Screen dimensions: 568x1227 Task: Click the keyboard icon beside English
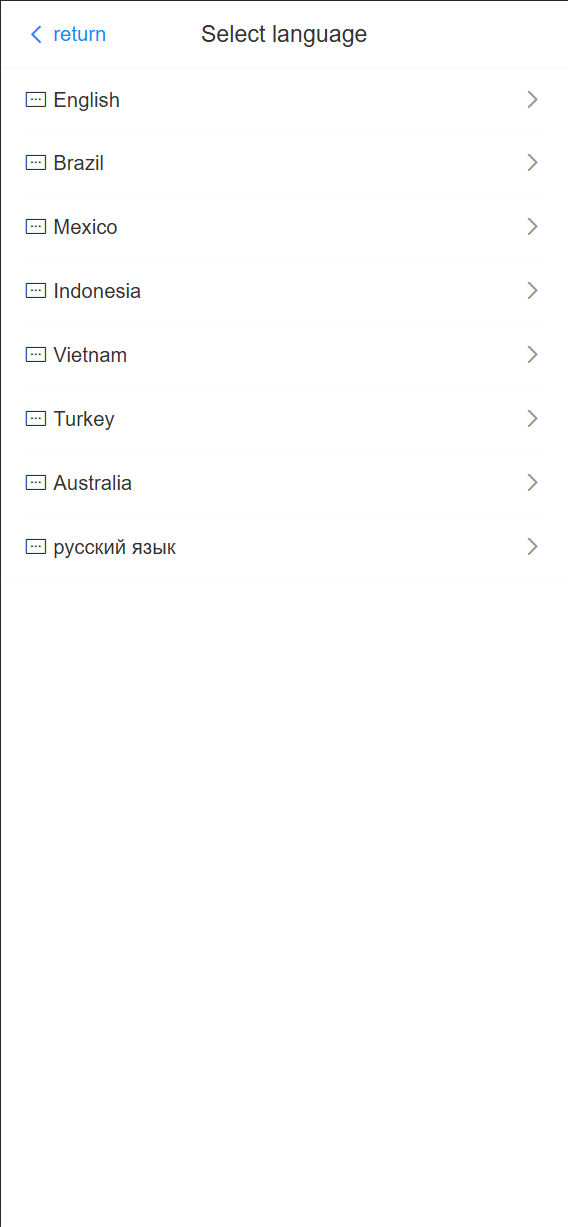(36, 99)
